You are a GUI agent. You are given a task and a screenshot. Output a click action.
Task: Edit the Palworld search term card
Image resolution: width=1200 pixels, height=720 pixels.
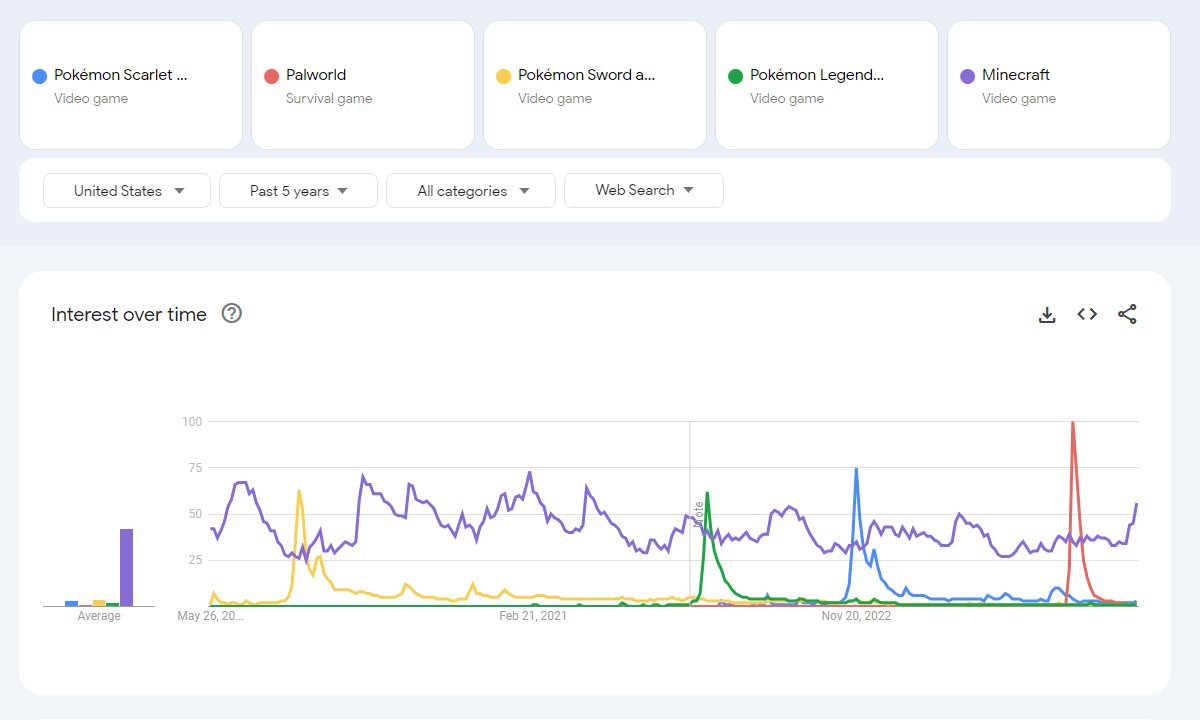tap(363, 85)
